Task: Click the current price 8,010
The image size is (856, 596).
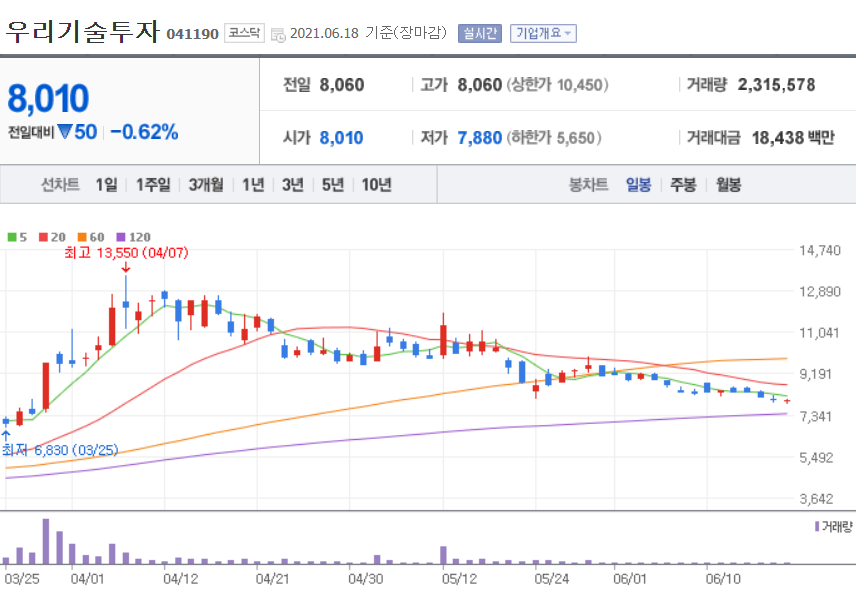Action: (x=48, y=98)
